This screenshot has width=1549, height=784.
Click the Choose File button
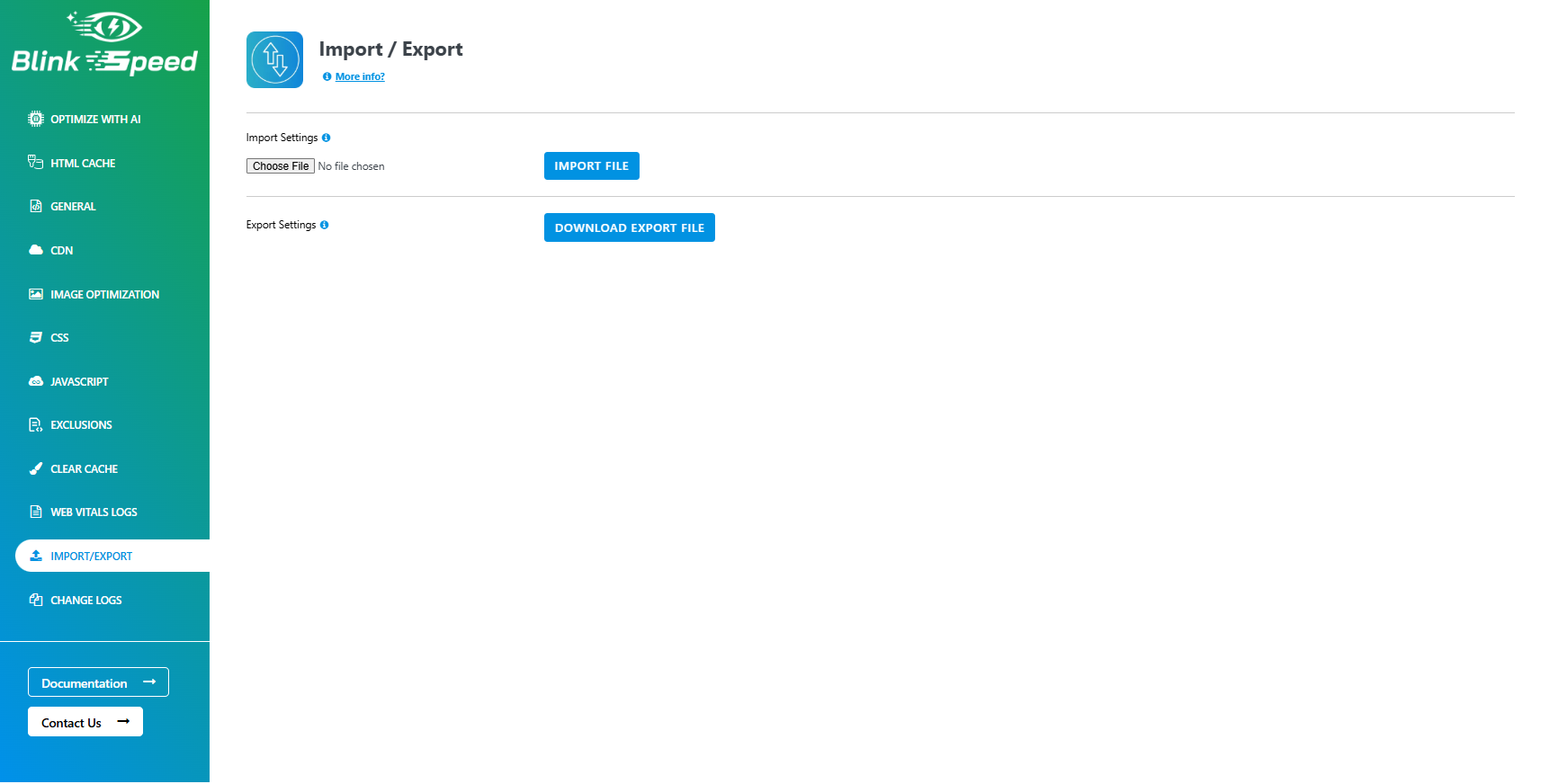(x=281, y=166)
